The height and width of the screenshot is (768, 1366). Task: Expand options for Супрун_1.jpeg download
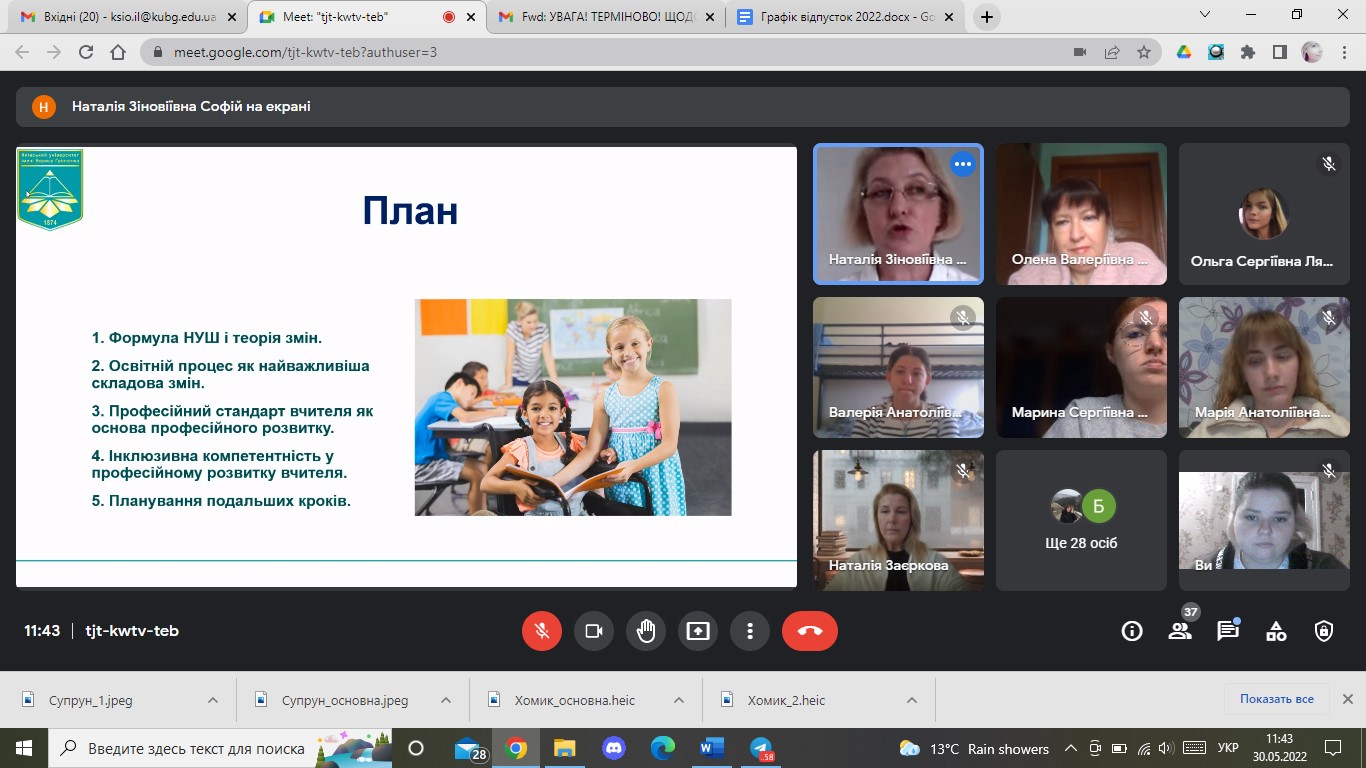coord(212,700)
